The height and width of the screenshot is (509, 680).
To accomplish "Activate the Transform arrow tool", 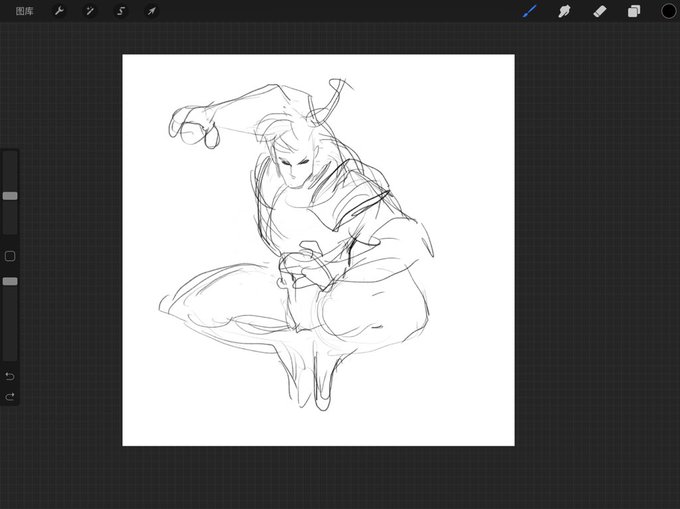I will coord(151,11).
